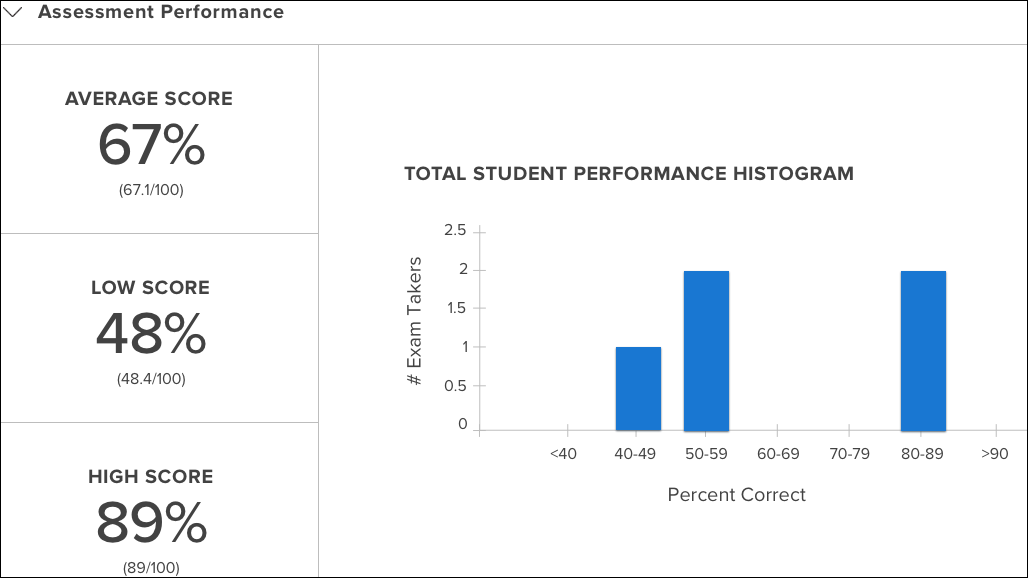Click the 48% low score value
The height and width of the screenshot is (578, 1028).
151,334
